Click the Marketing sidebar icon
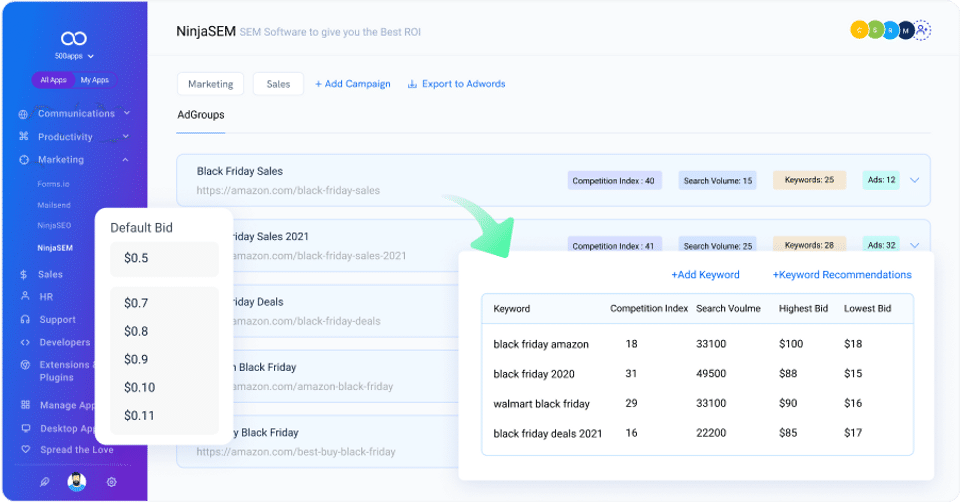 pyautogui.click(x=24, y=160)
